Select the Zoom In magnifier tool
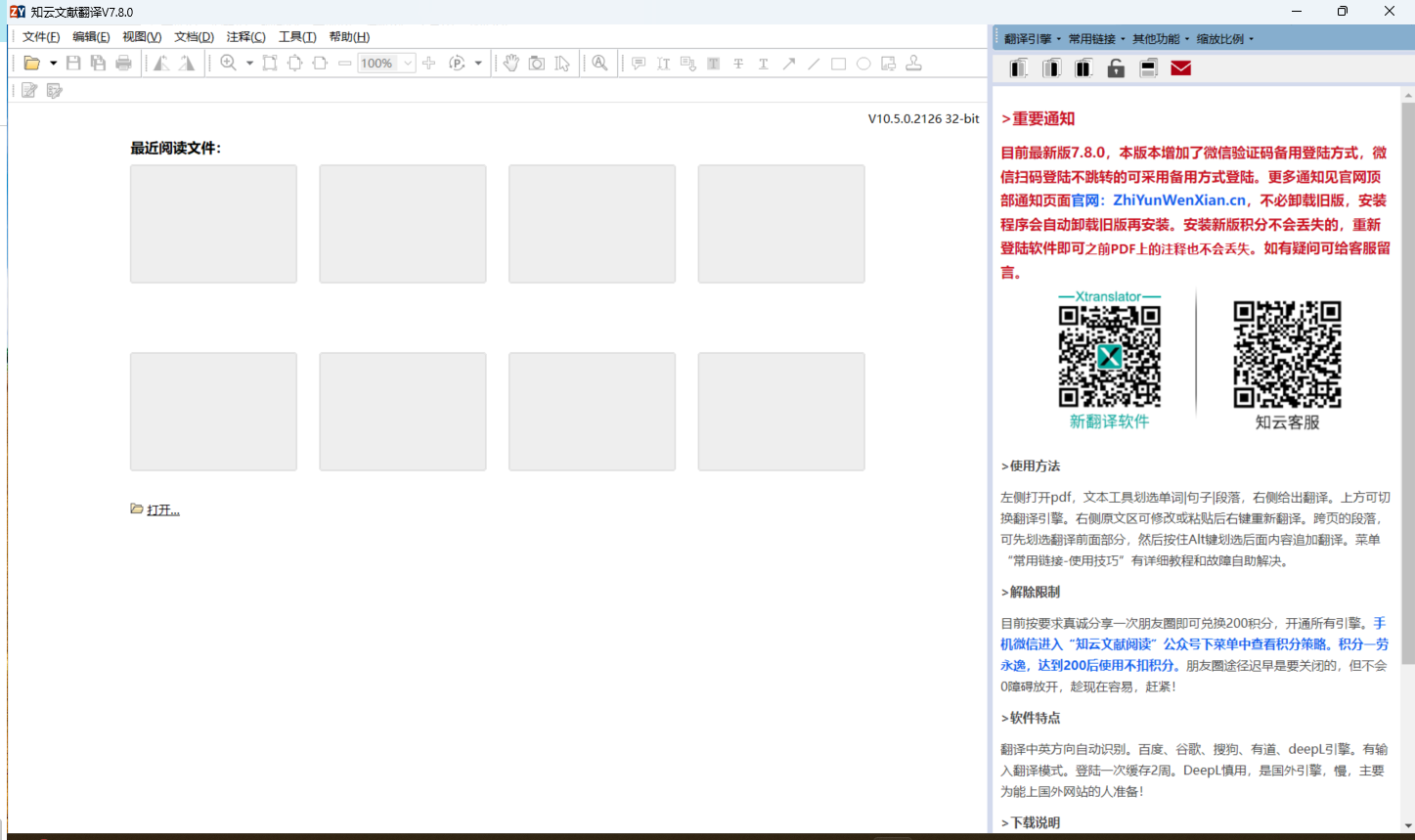The height and width of the screenshot is (840, 1415). pyautogui.click(x=229, y=64)
